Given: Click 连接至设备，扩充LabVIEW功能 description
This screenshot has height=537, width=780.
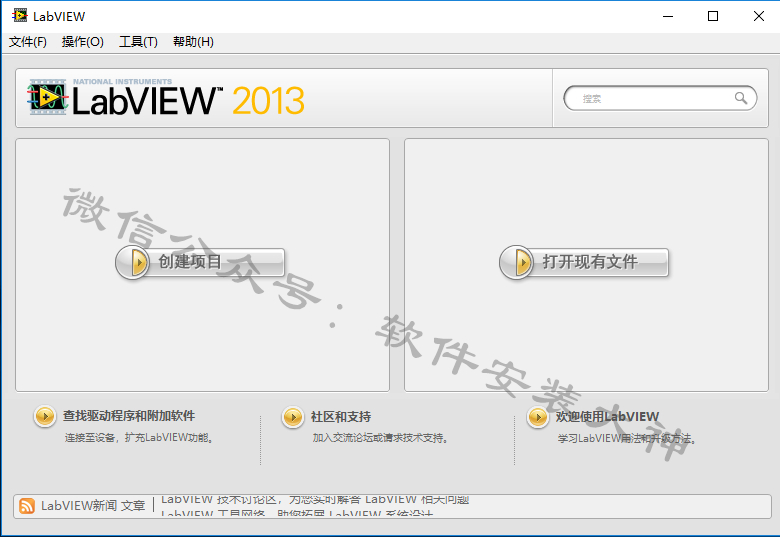Looking at the screenshot, I should click(x=139, y=438).
